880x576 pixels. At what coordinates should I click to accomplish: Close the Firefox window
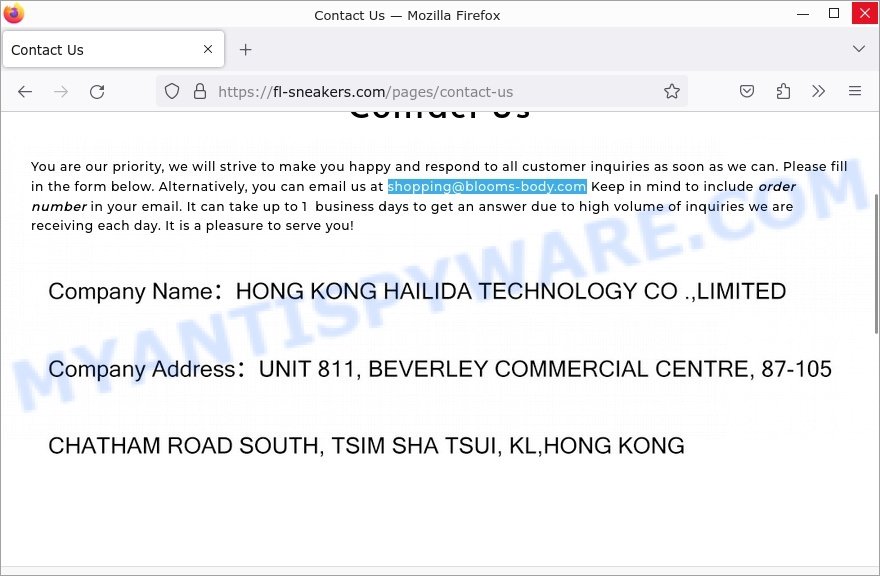click(865, 13)
